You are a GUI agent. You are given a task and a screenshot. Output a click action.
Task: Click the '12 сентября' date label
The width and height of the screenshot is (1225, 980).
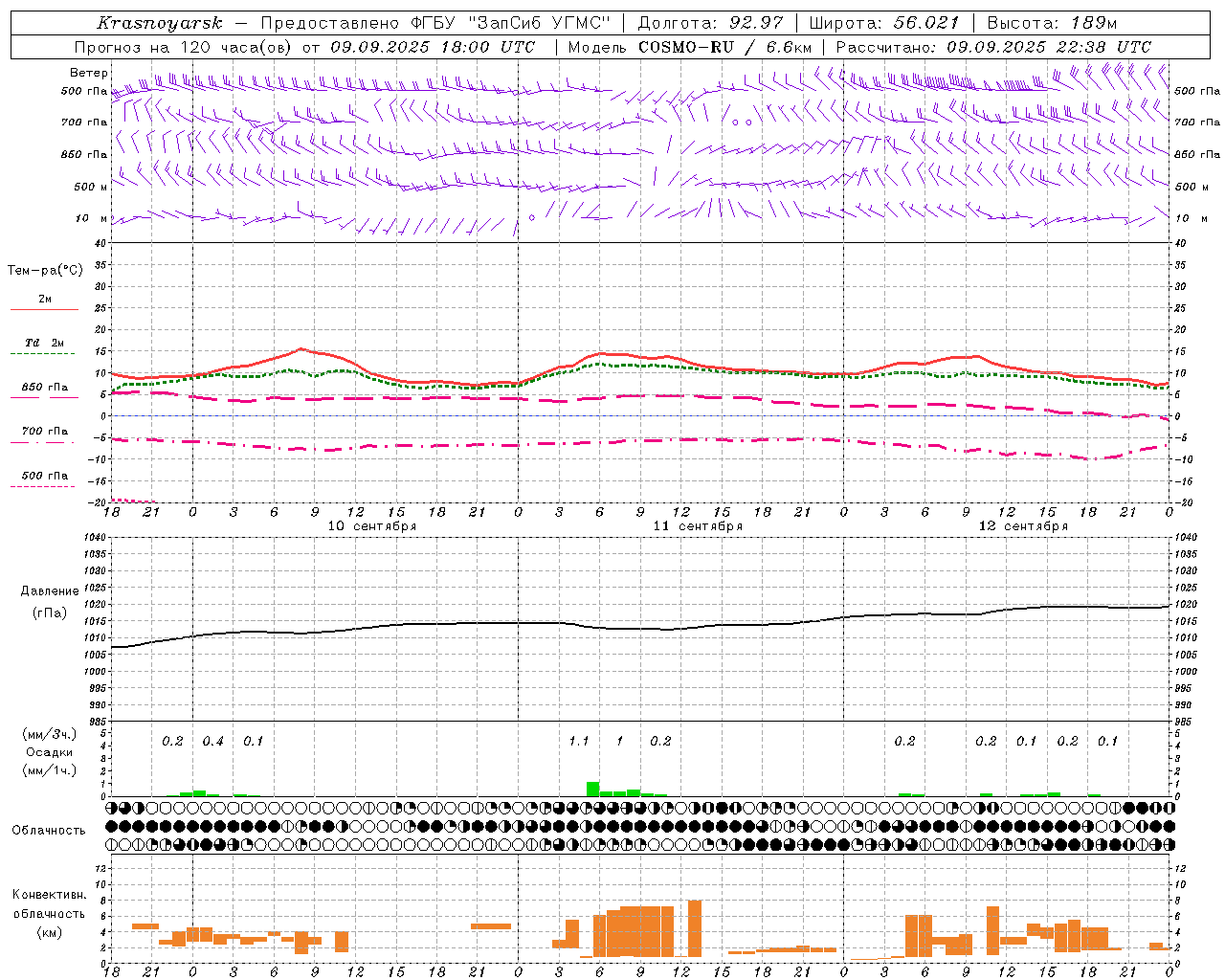click(x=1023, y=526)
